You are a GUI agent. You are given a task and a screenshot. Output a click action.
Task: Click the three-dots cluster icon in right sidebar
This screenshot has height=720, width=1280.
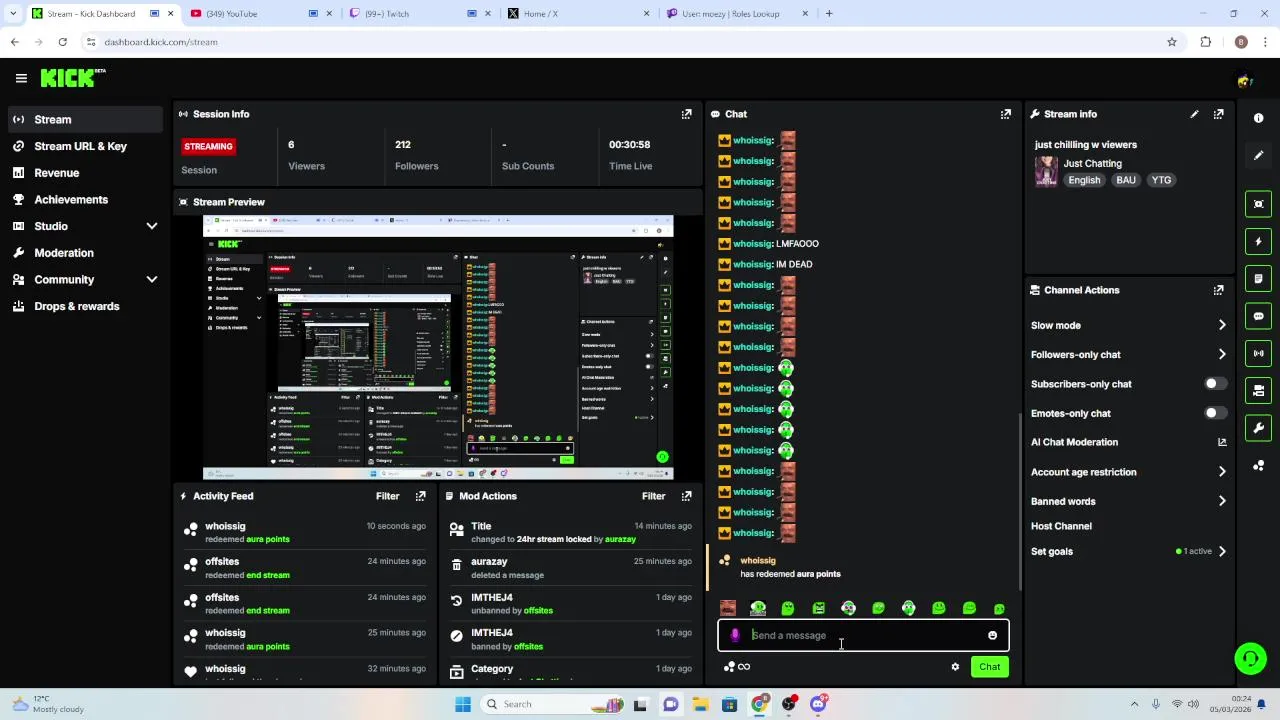click(1258, 466)
